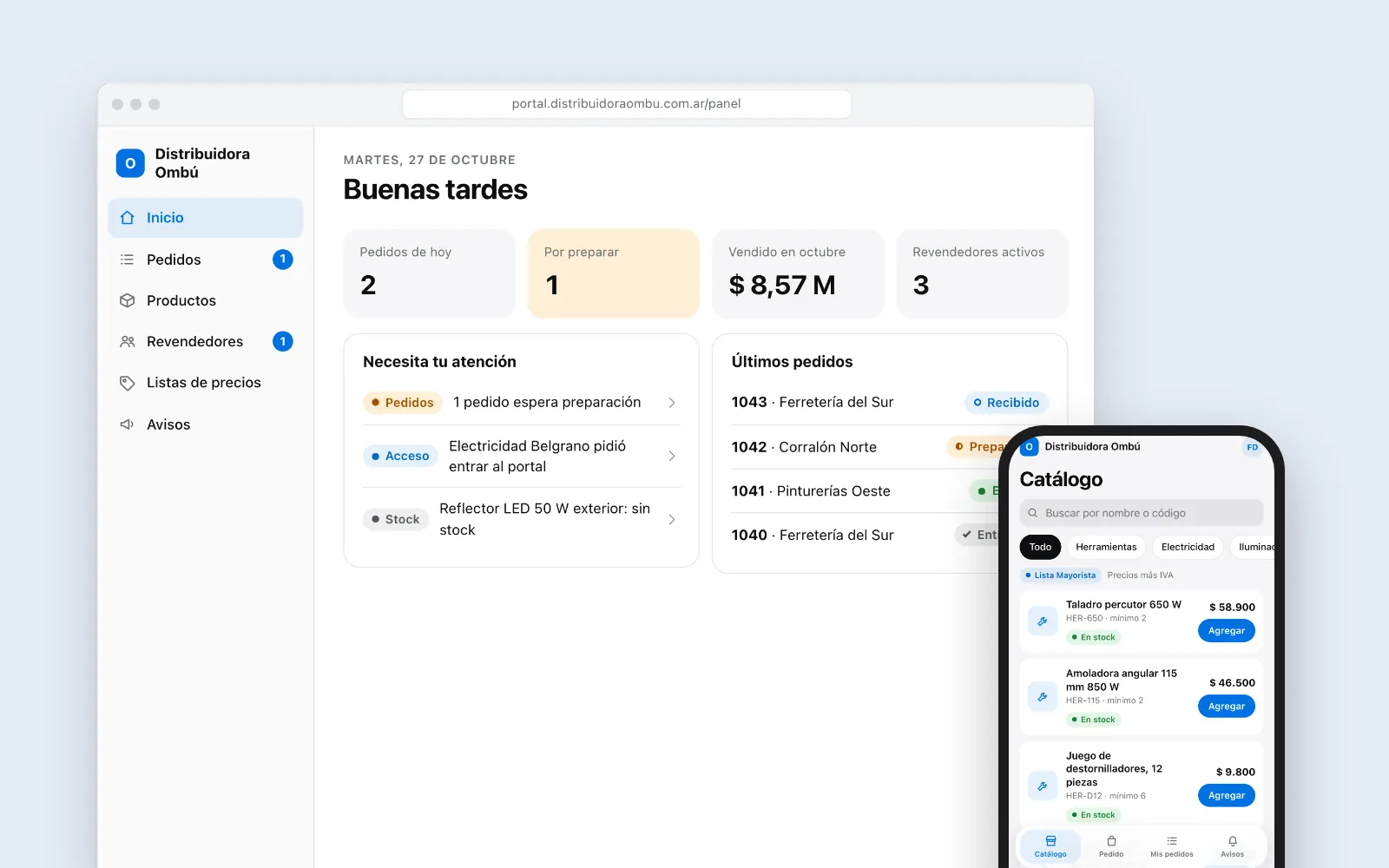The width and height of the screenshot is (1389, 868).
Task: Select the Todo filter chip in phone catalog
Action: click(1040, 547)
